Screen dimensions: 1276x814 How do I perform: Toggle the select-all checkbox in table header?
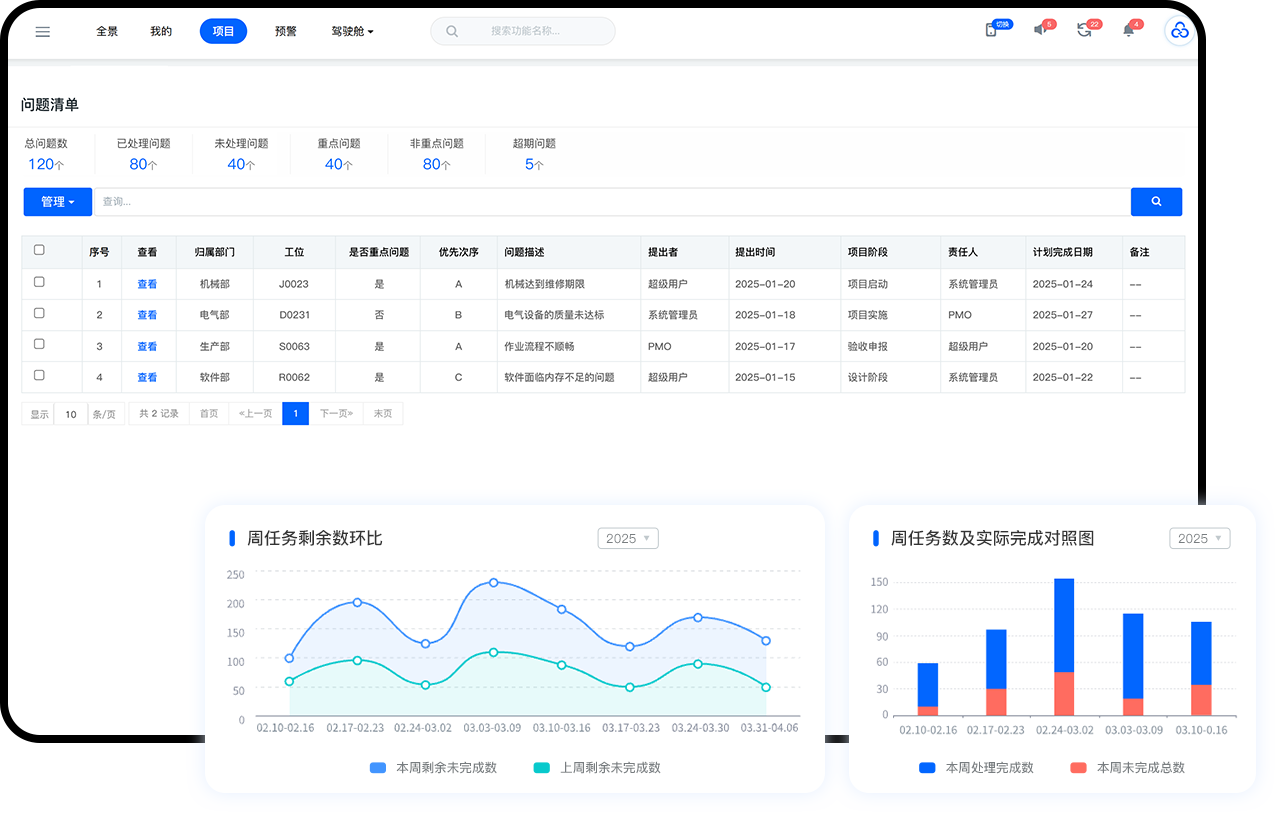(39, 250)
